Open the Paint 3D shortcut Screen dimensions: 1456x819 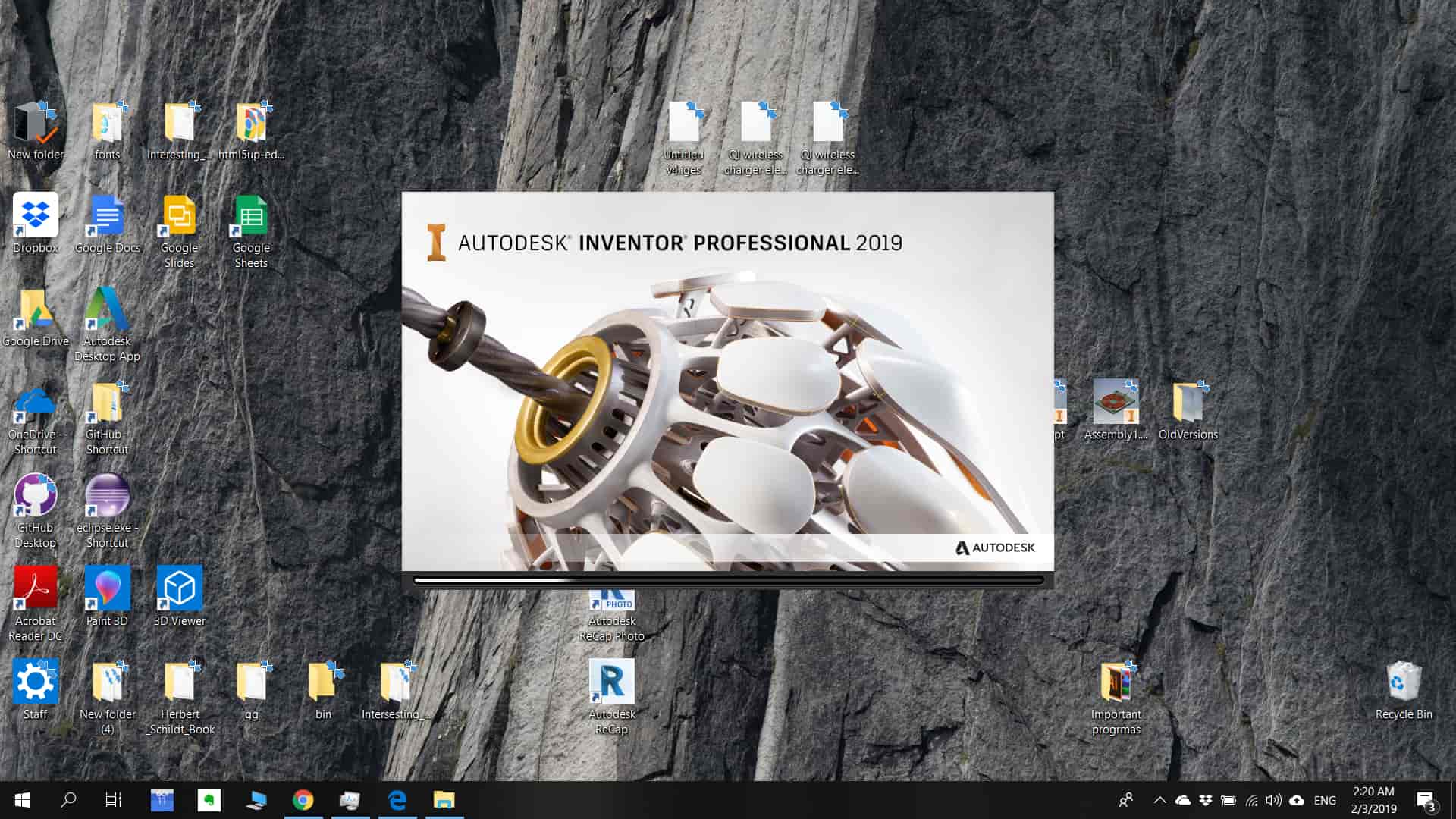[107, 589]
